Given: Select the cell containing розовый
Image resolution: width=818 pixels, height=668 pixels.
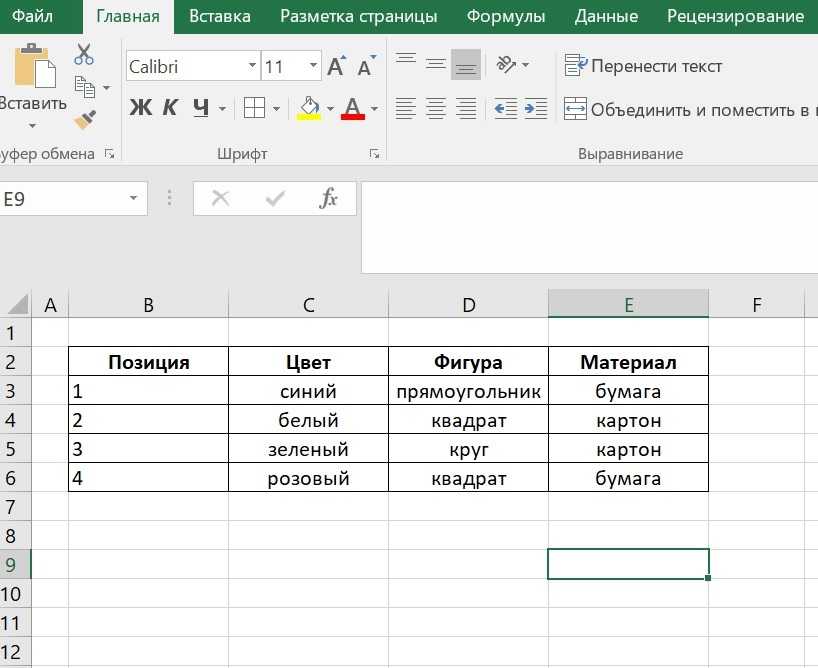Looking at the screenshot, I should (x=308, y=478).
